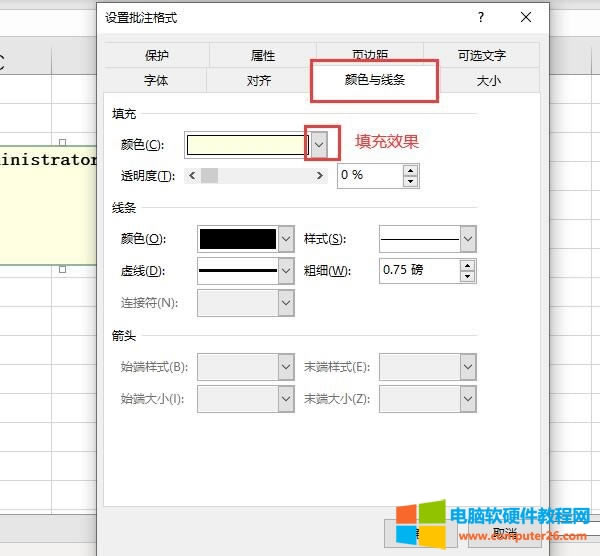Switch to the 对齐 tab
This screenshot has width=600, height=556.
(x=259, y=80)
